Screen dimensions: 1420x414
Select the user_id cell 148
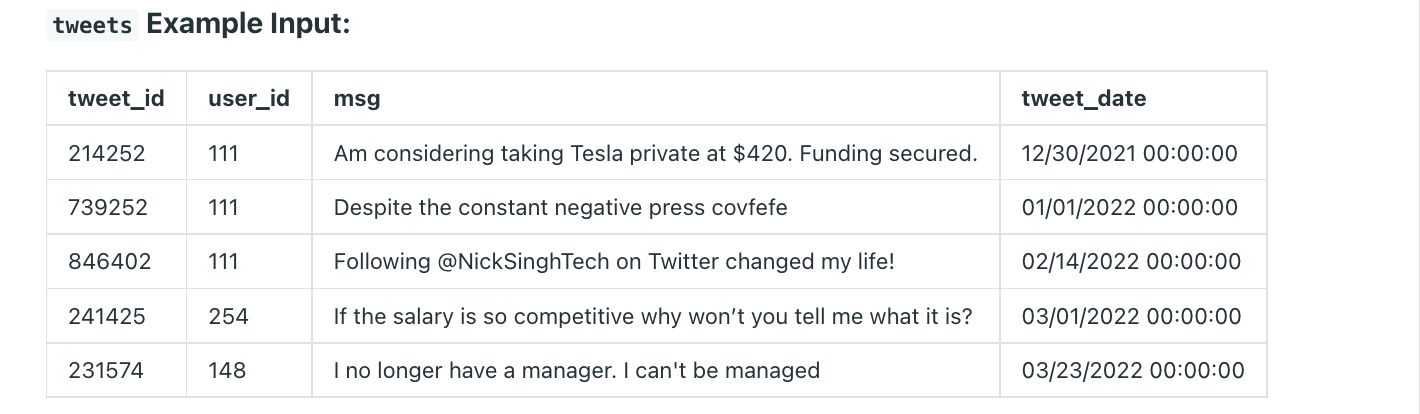coord(227,370)
